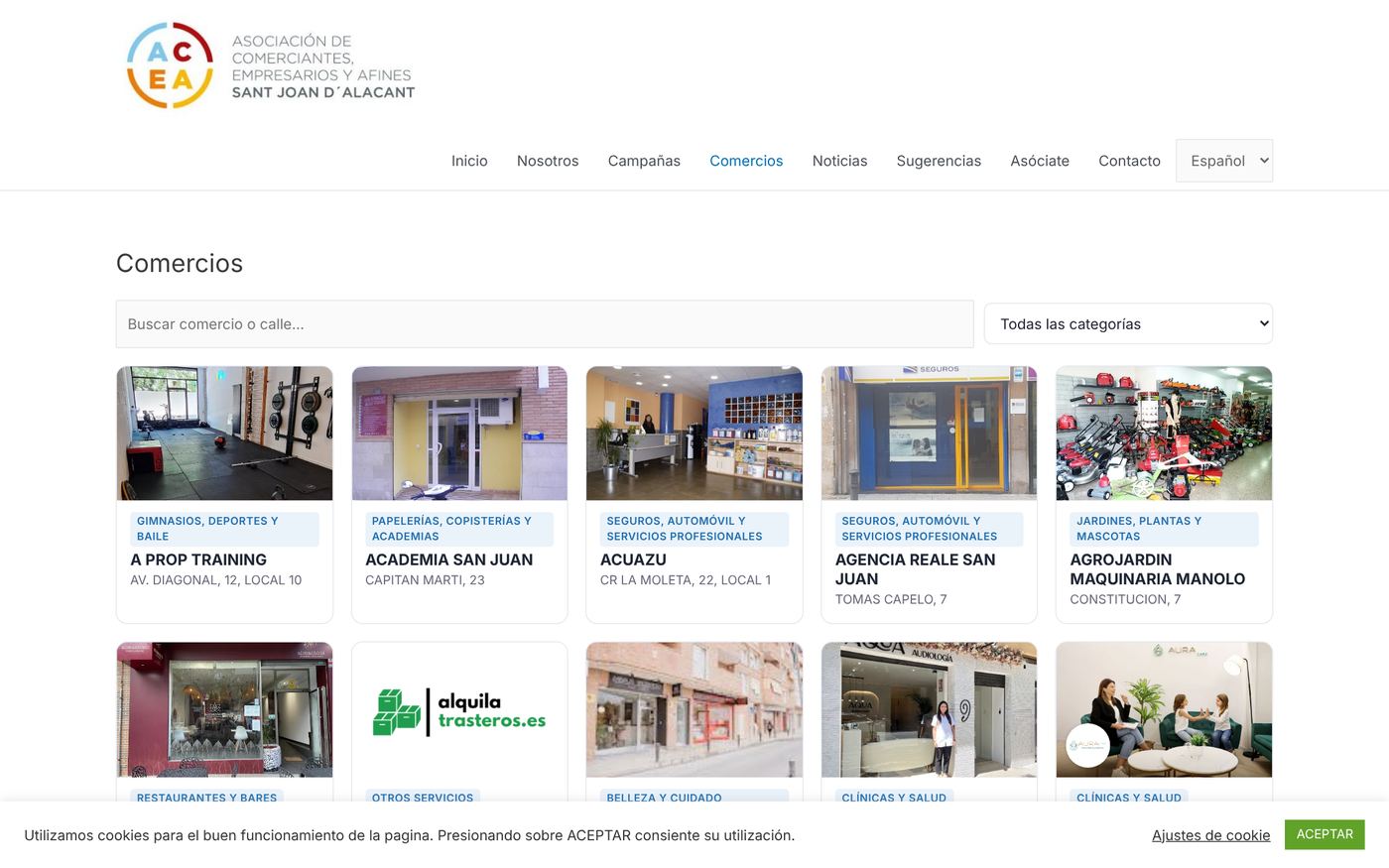
Task: Open the audiología clinic photo
Action: 929,710
